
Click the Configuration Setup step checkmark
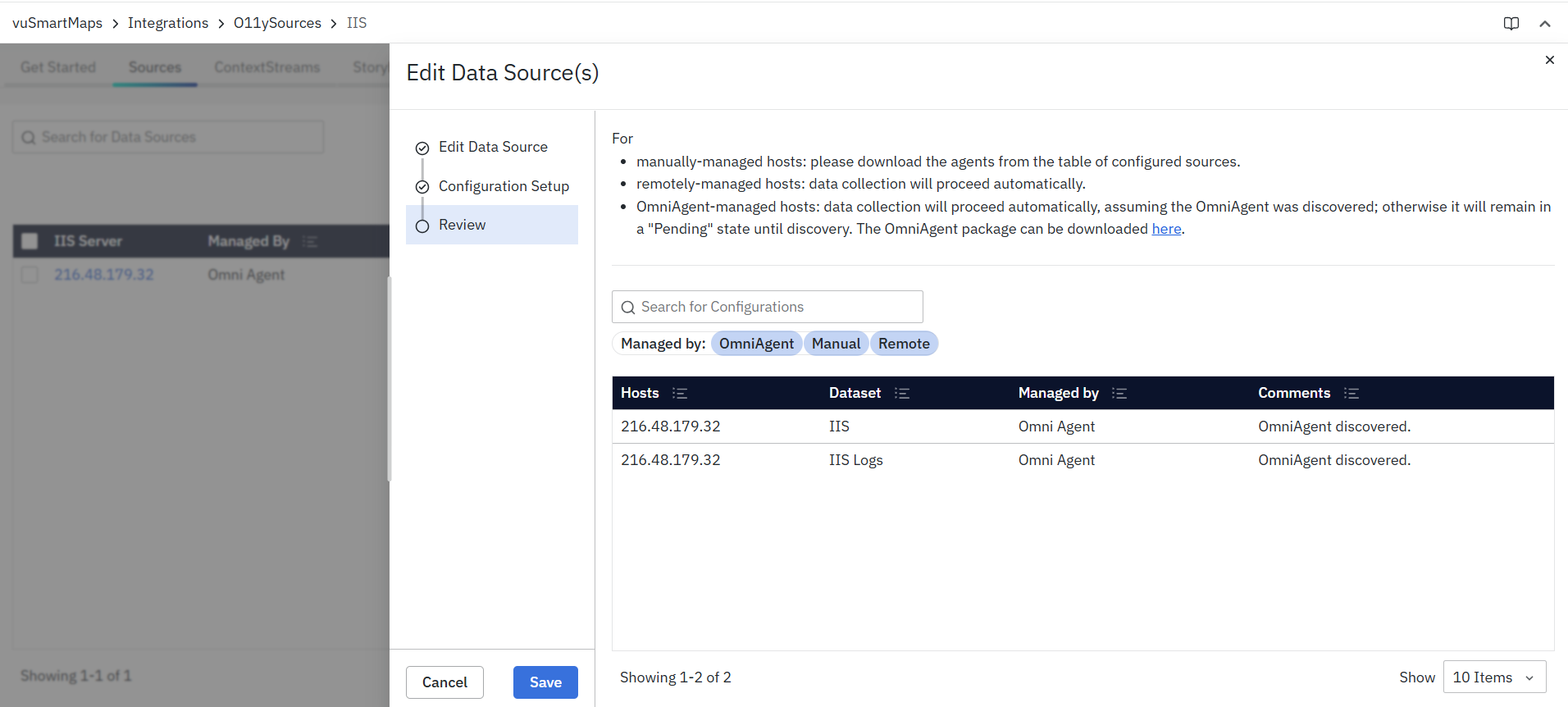(422, 187)
